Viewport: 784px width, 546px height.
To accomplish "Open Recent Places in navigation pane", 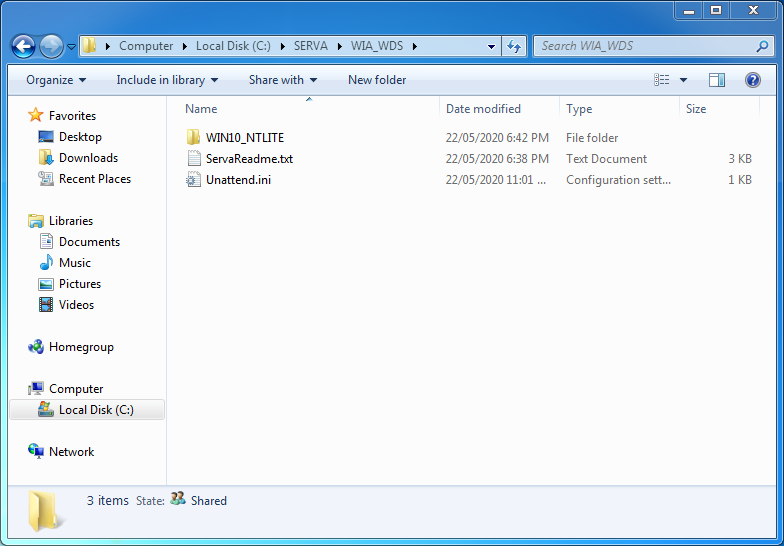I will (x=95, y=178).
